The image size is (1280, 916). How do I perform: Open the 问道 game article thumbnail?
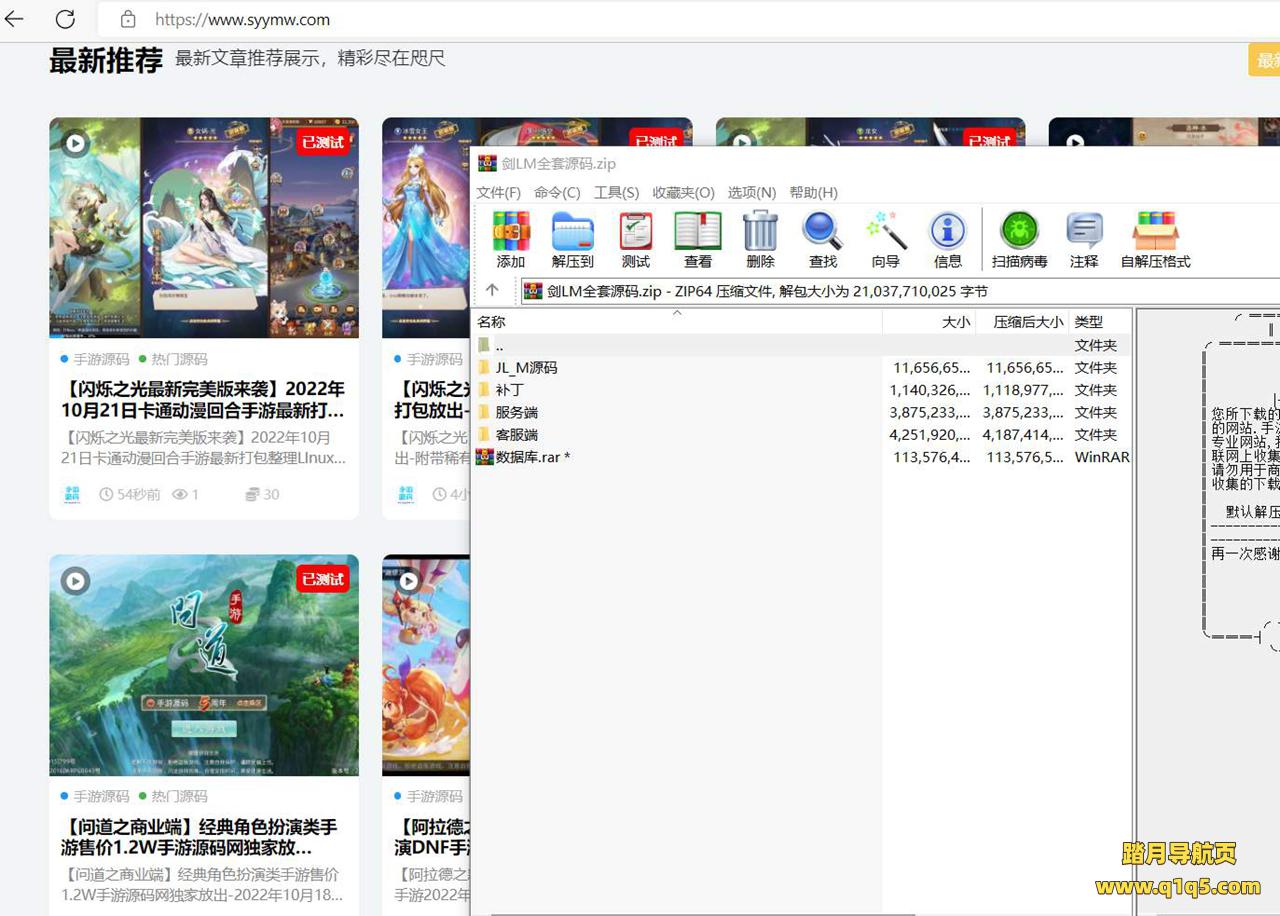[204, 665]
